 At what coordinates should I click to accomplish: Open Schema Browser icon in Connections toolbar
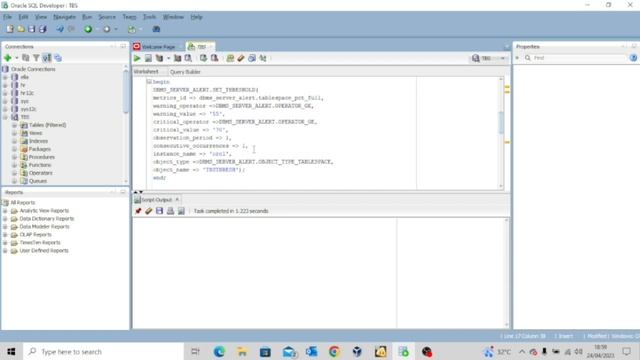[x=58, y=58]
